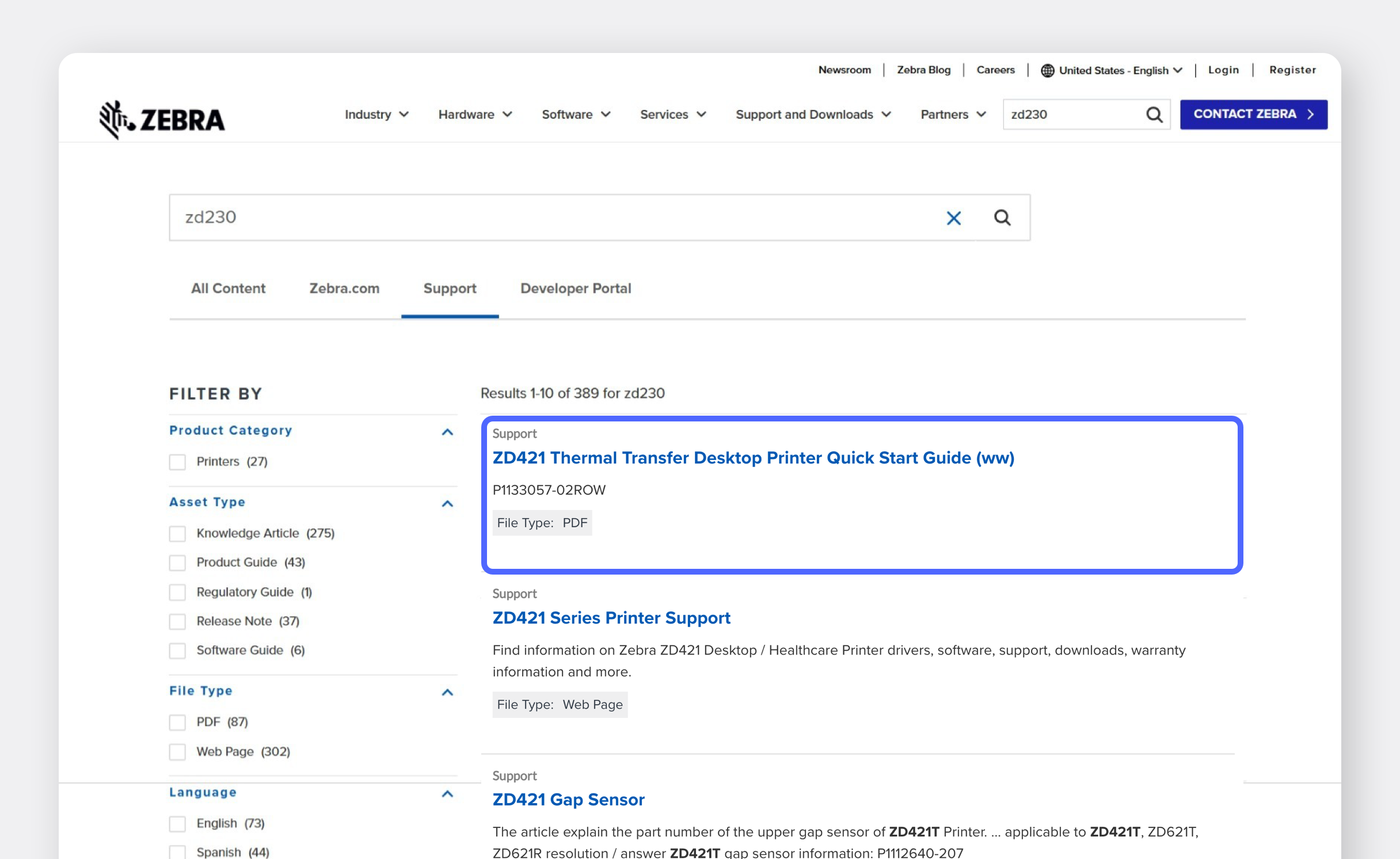The width and height of the screenshot is (1400, 859).
Task: Click into the main zd230 search field
Action: pos(553,218)
